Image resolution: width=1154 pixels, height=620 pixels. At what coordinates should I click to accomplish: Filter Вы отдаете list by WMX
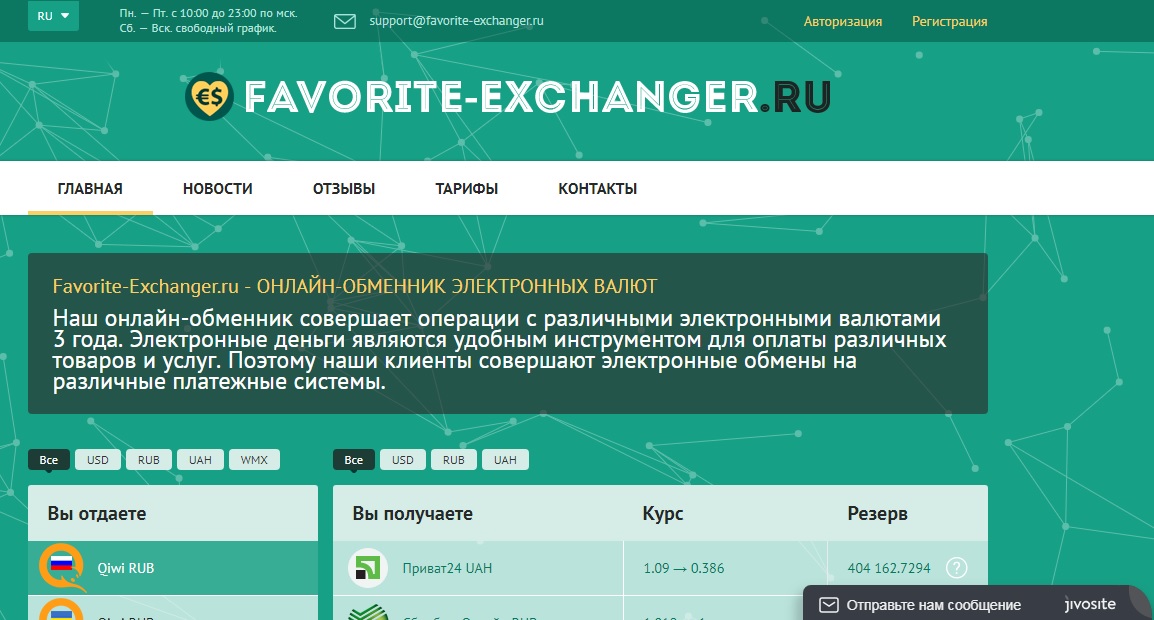254,459
